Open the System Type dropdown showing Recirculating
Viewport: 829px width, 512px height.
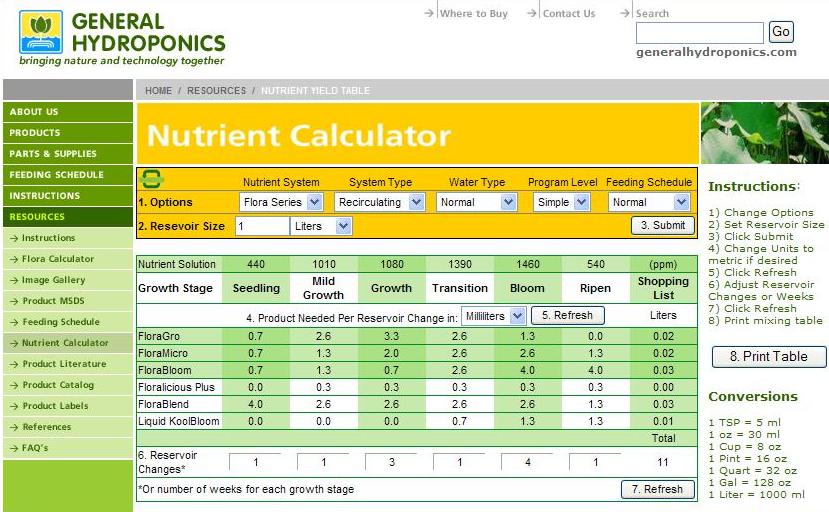[x=379, y=202]
